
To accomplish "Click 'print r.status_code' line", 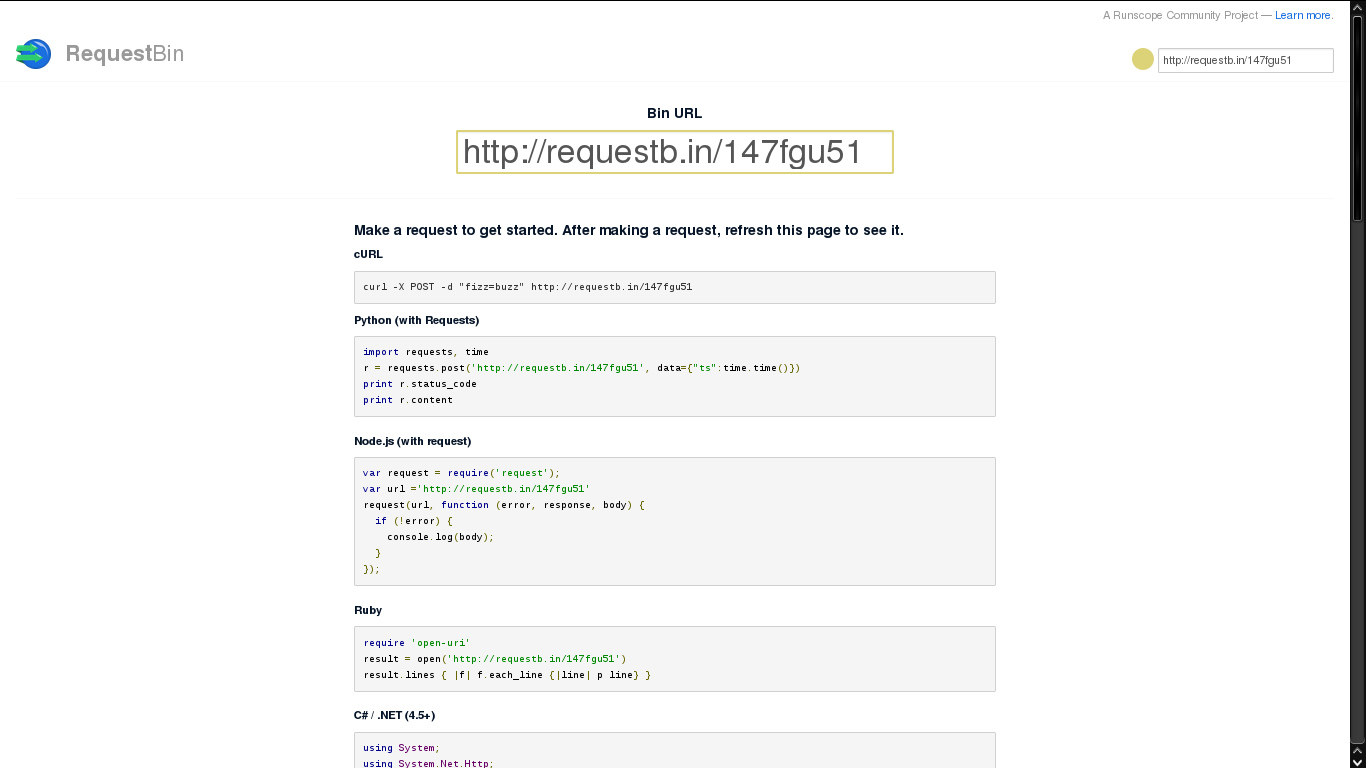I will point(420,384).
